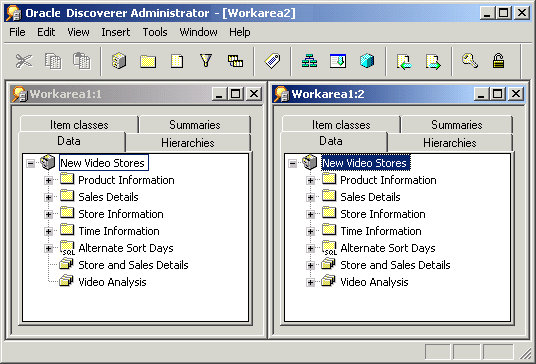Click the Hierarchy toolbar icon
The image size is (536, 364).
(x=309, y=61)
